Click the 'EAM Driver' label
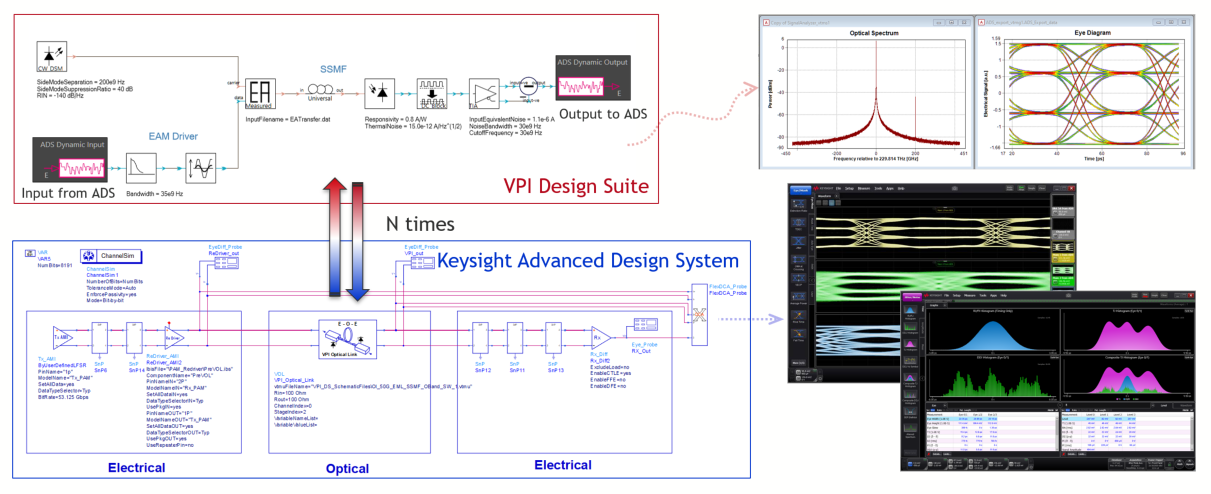This screenshot has width=1211, height=494. [x=171, y=137]
